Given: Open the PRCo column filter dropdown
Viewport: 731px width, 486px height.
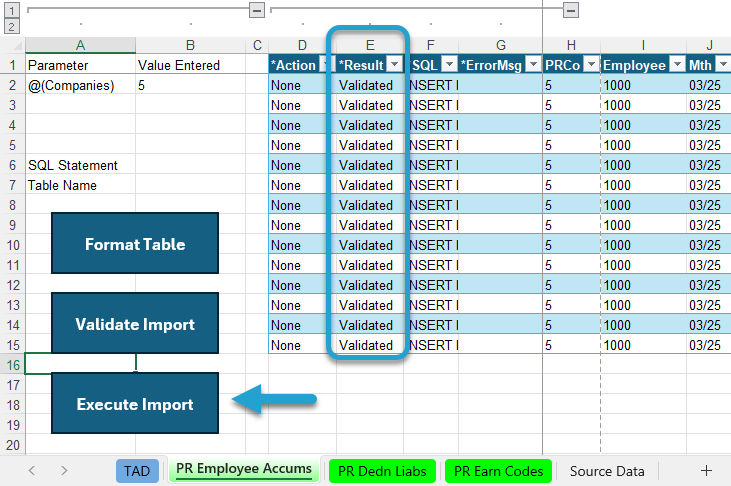Looking at the screenshot, I should 592,64.
